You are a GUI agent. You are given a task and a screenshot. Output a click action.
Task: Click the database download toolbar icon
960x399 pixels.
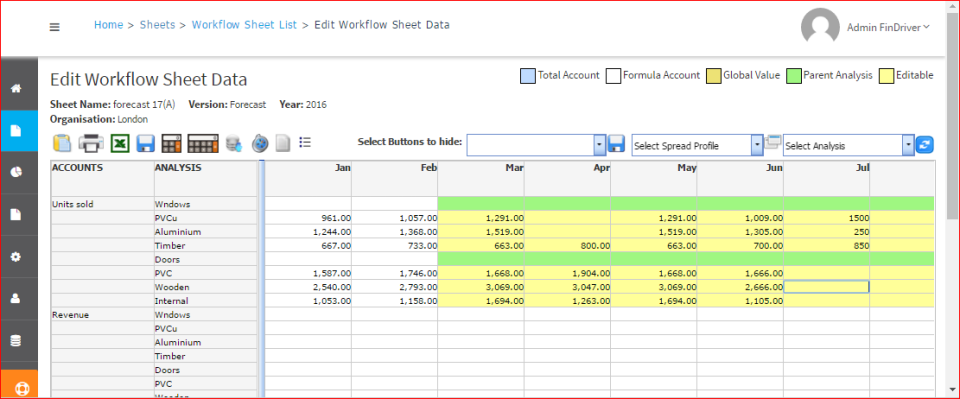coord(235,144)
